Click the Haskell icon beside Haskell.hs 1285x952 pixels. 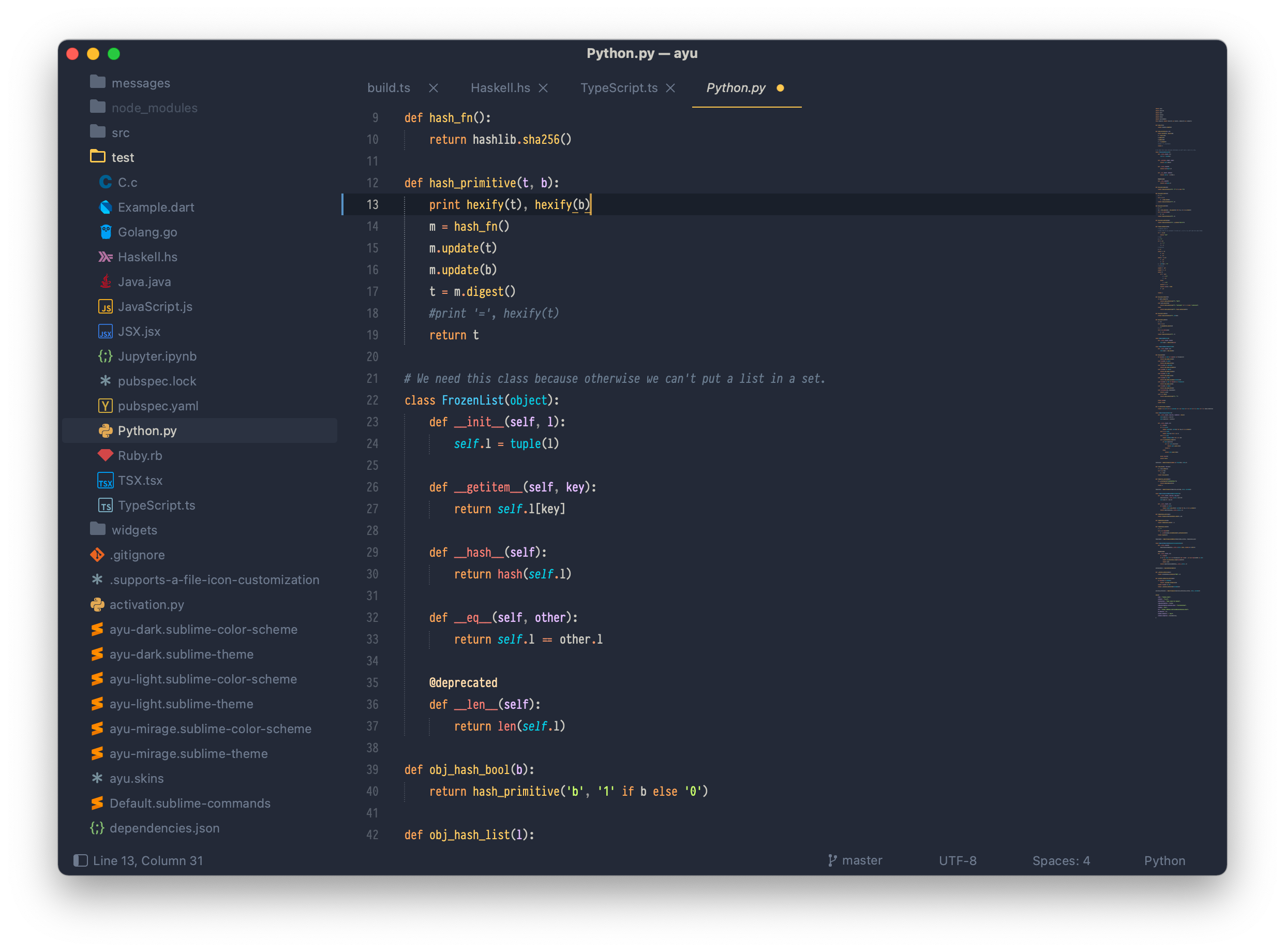[x=106, y=257]
